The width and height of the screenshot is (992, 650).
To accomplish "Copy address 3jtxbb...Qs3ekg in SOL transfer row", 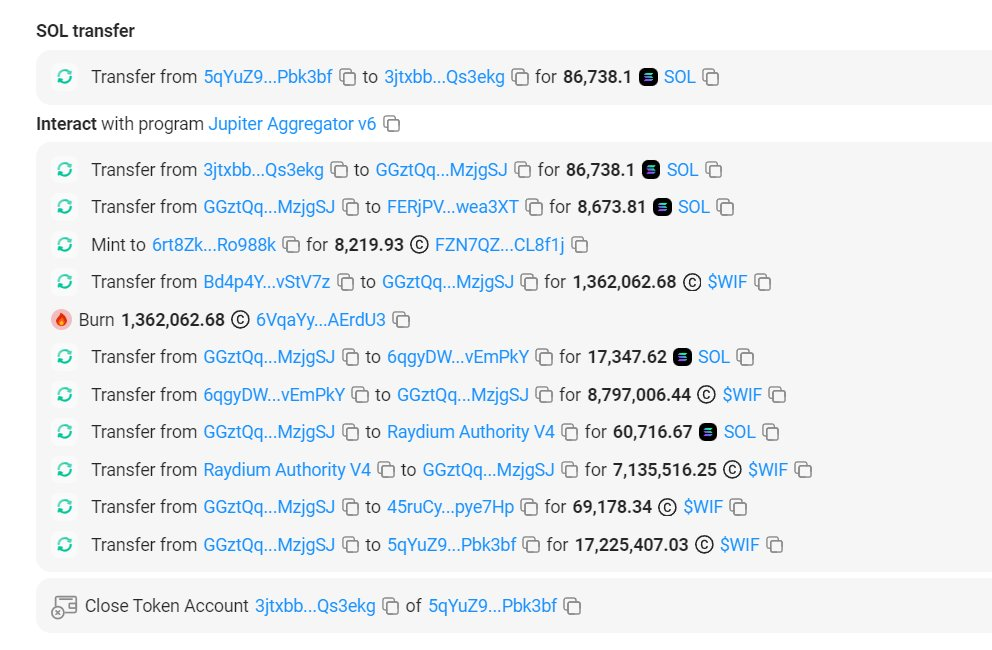I will point(520,77).
